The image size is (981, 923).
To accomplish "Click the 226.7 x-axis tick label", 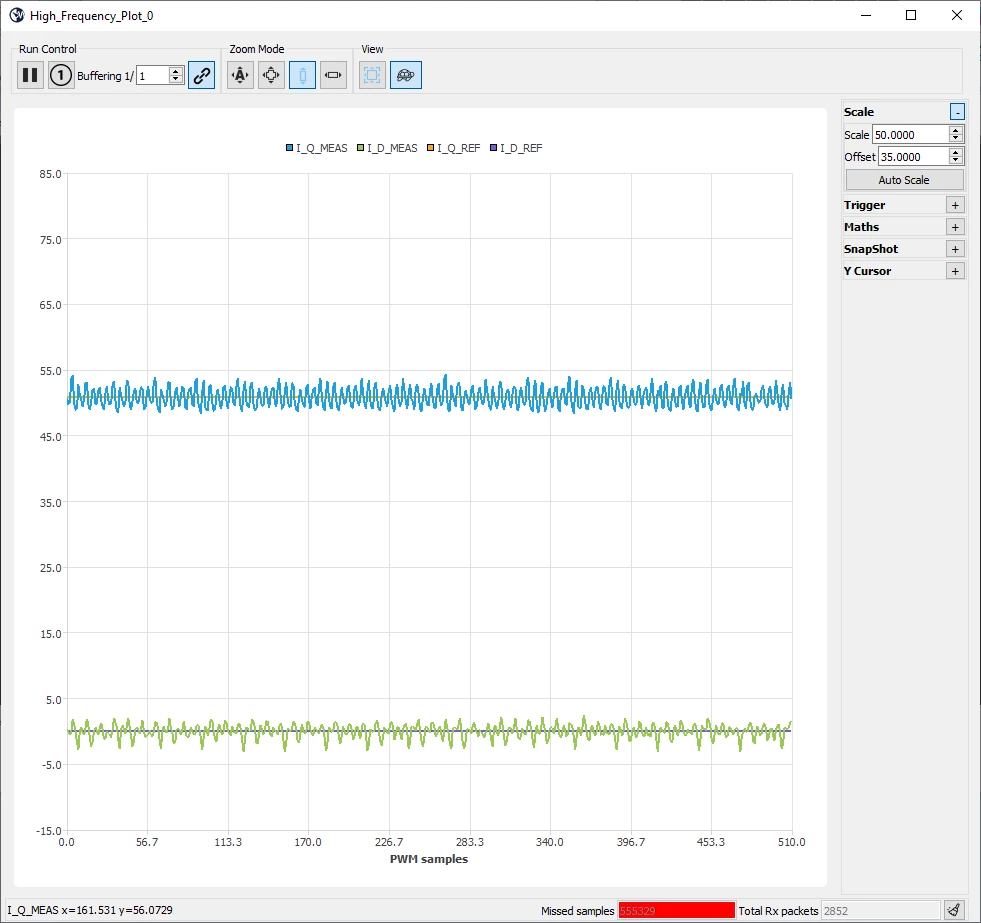I will [389, 842].
